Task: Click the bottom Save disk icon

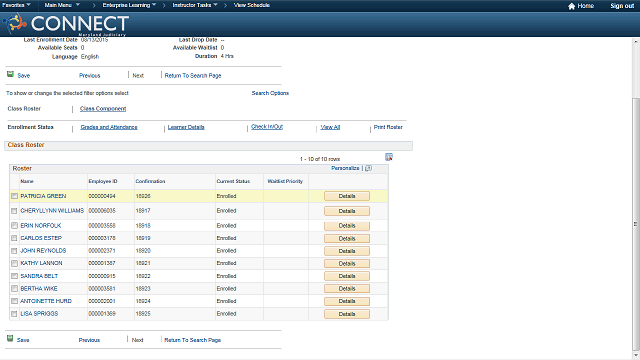Action: click(x=10, y=338)
